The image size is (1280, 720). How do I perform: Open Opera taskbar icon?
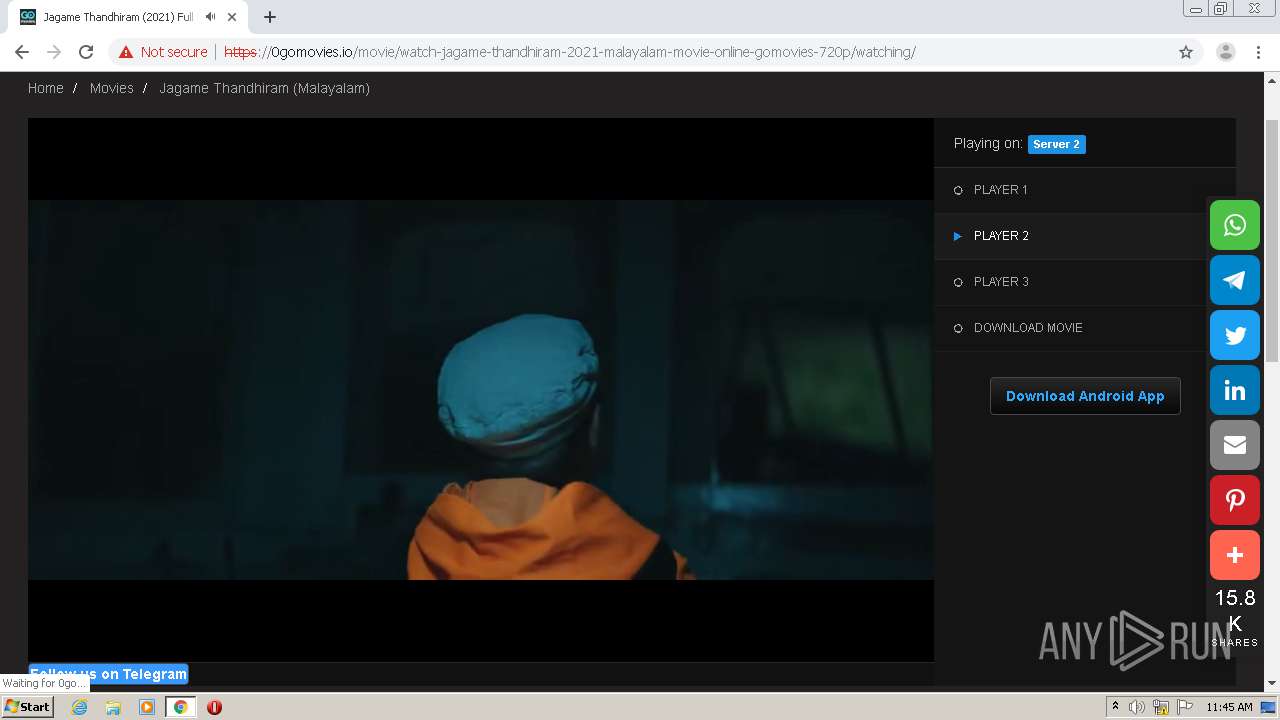point(214,707)
